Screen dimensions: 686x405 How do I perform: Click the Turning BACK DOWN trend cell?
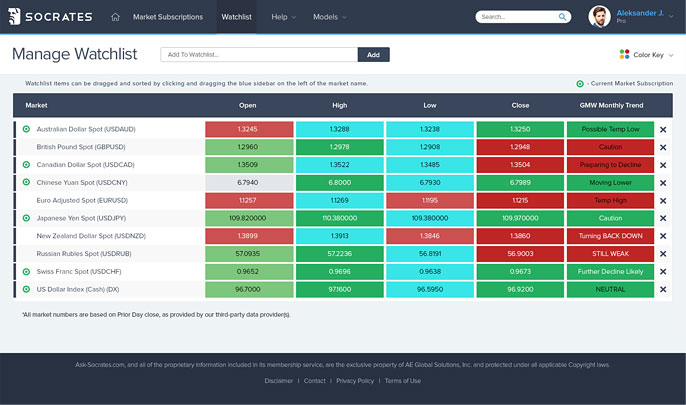(x=610, y=236)
